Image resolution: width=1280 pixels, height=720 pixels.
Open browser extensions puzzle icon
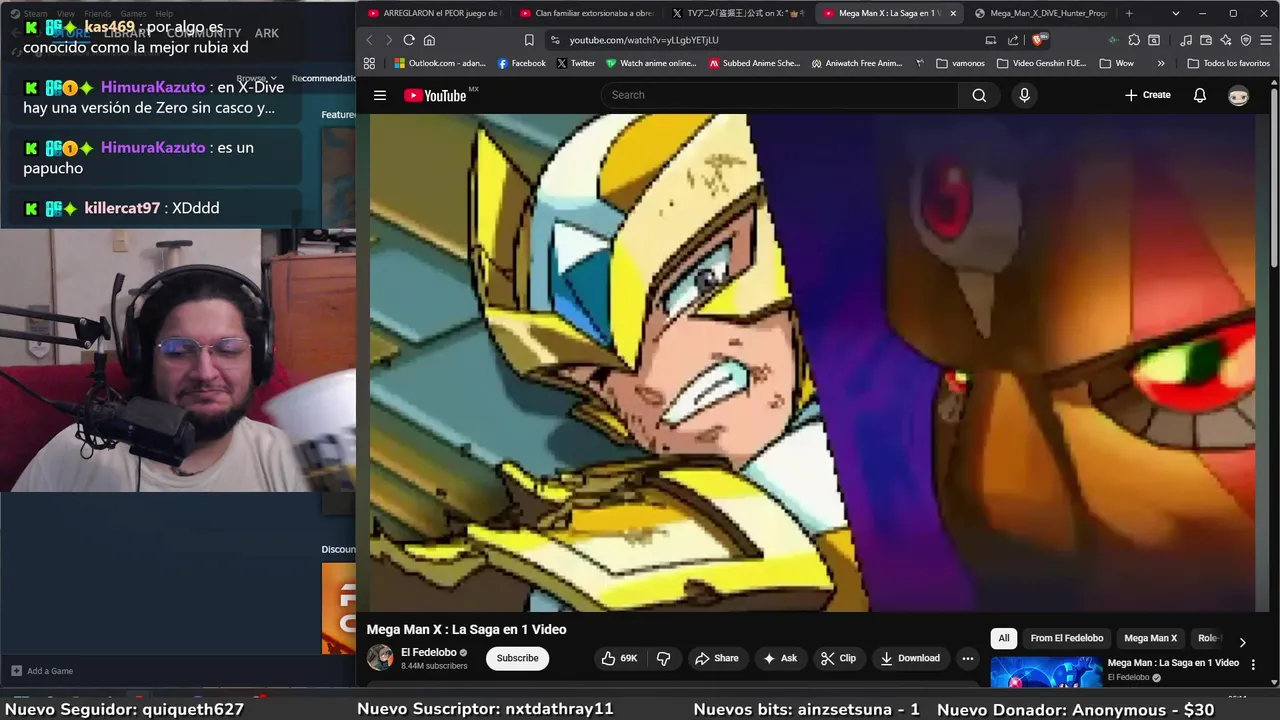coord(1134,40)
